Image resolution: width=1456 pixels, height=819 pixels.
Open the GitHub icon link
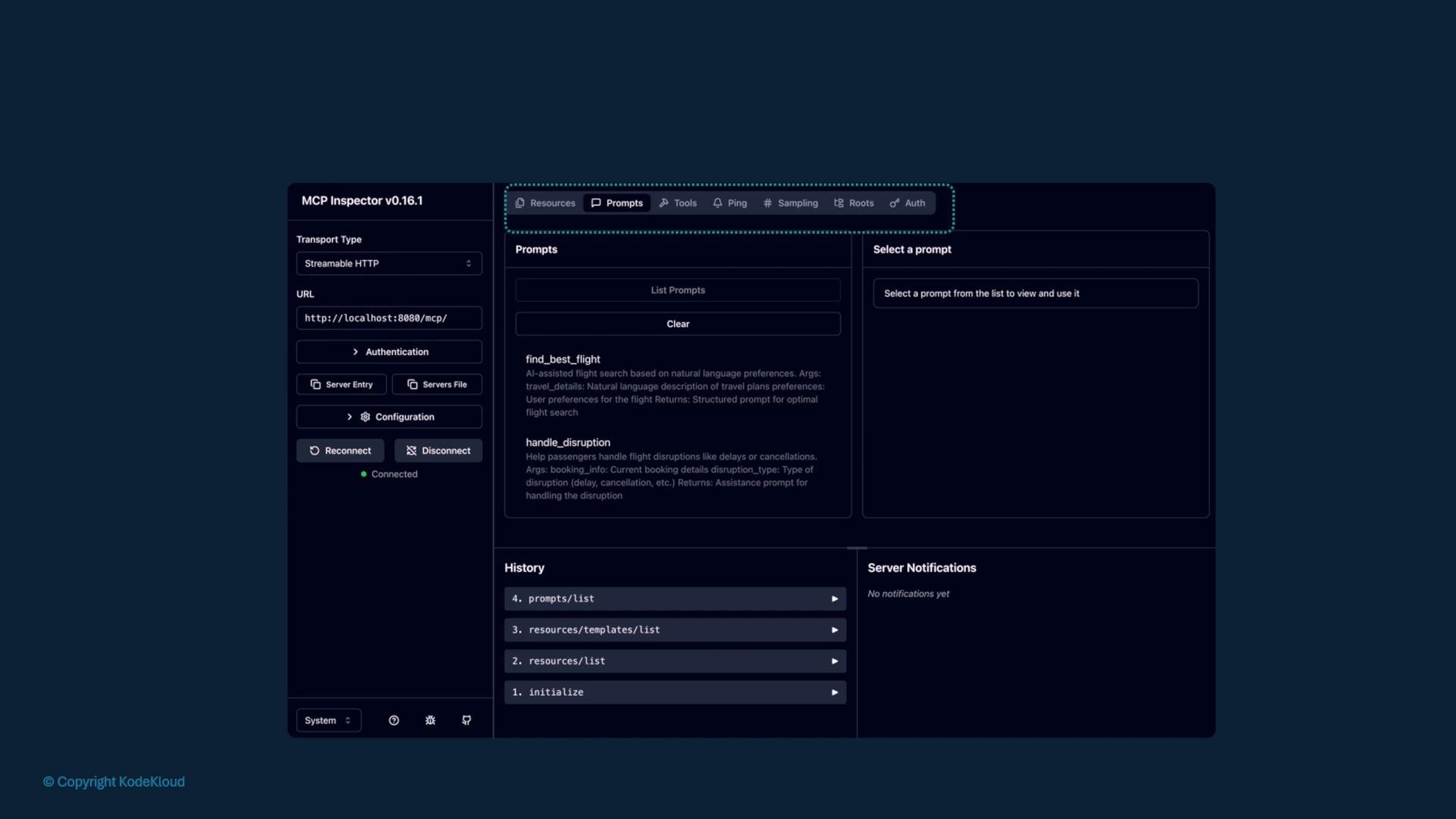tap(466, 720)
